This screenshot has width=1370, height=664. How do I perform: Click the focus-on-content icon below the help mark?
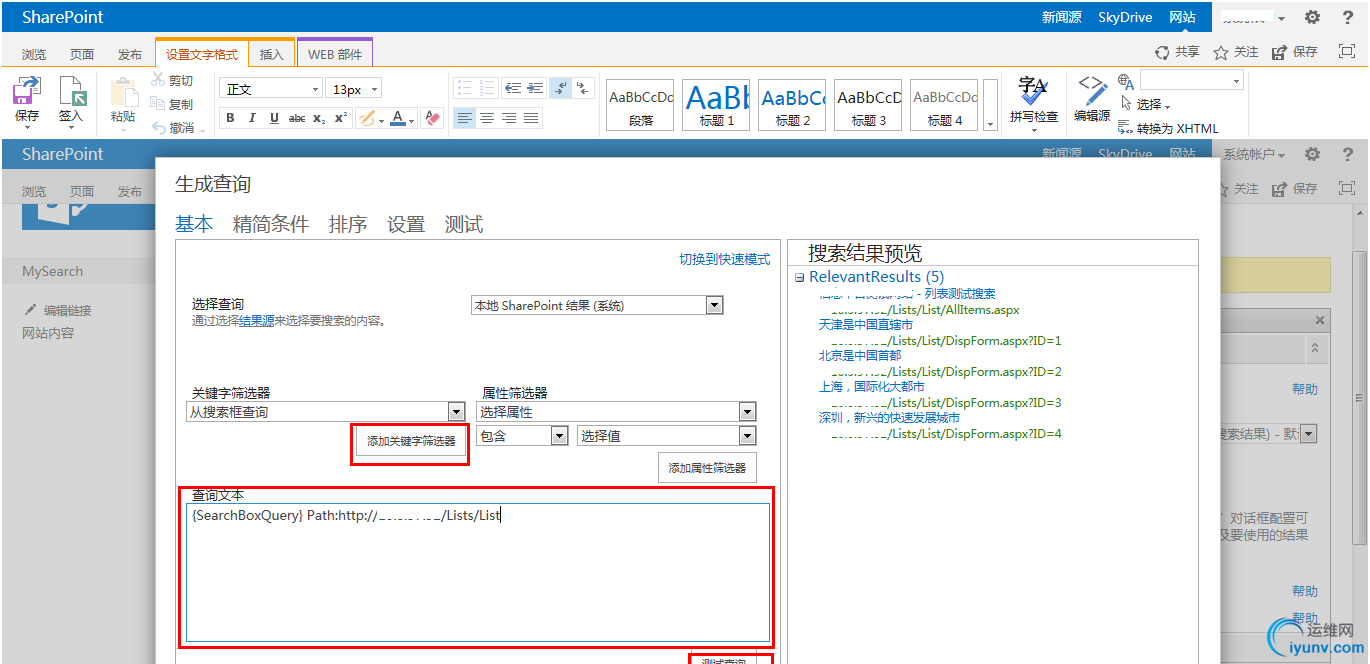coord(1346,52)
